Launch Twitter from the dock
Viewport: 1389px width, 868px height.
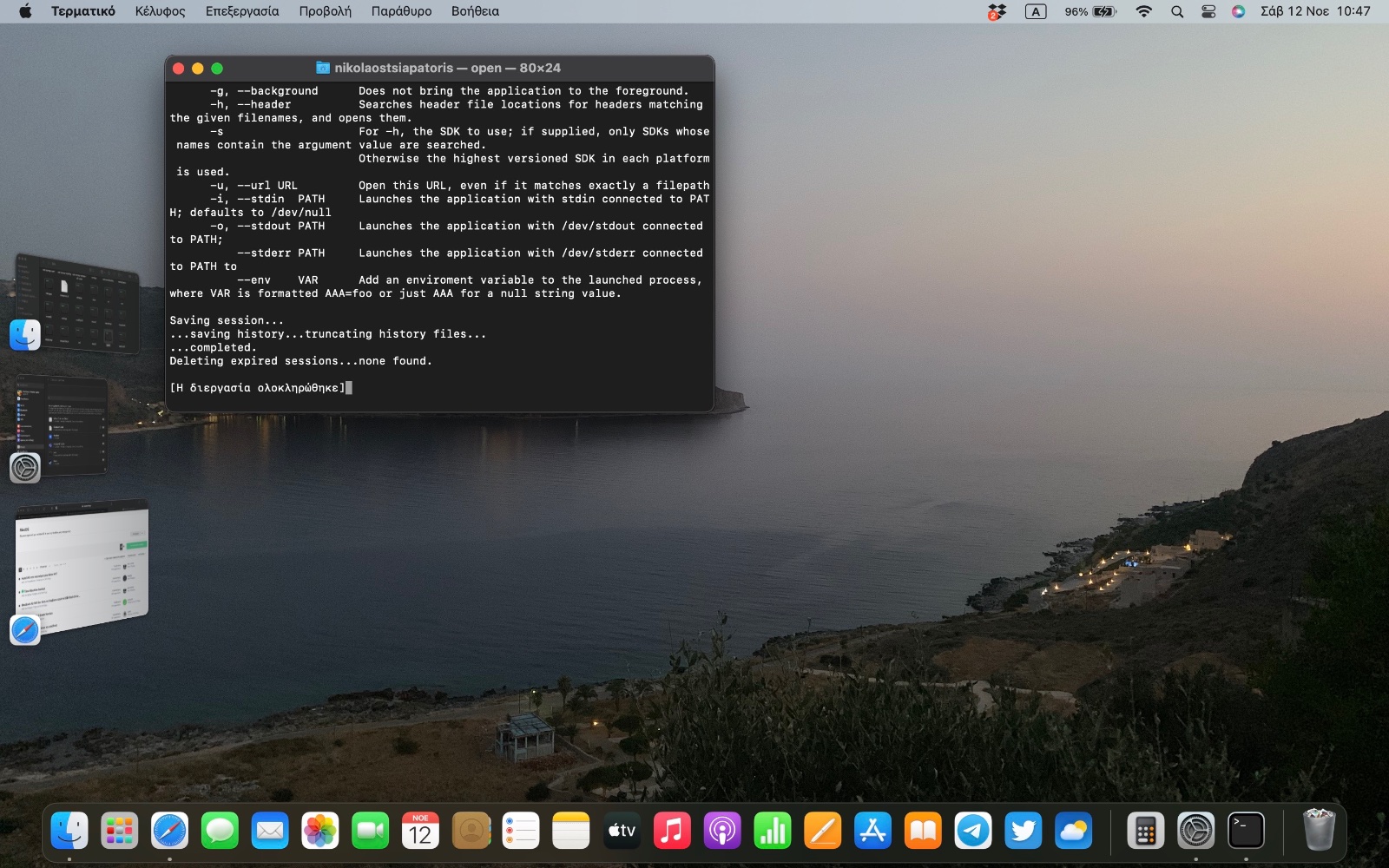tap(1024, 832)
